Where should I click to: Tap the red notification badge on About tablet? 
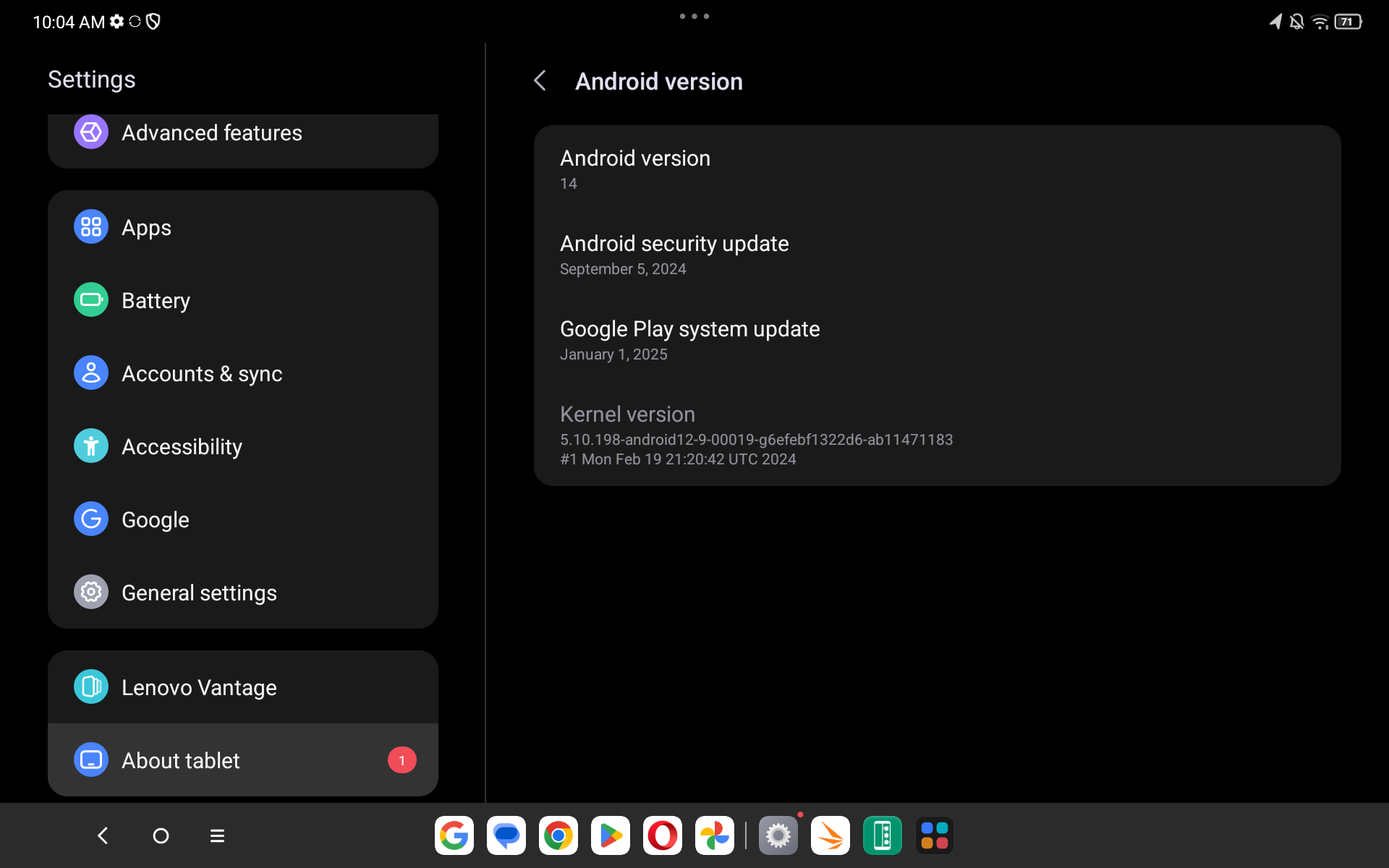pos(402,760)
